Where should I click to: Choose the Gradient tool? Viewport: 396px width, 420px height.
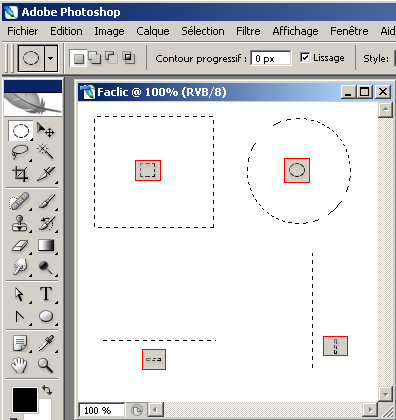point(46,245)
